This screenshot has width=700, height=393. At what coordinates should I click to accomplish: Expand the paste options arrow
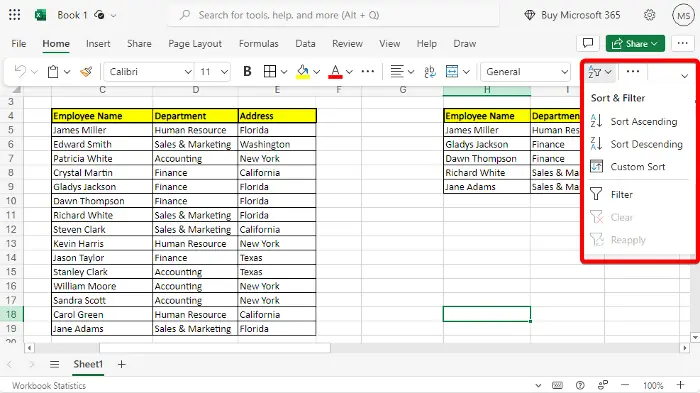(67, 72)
